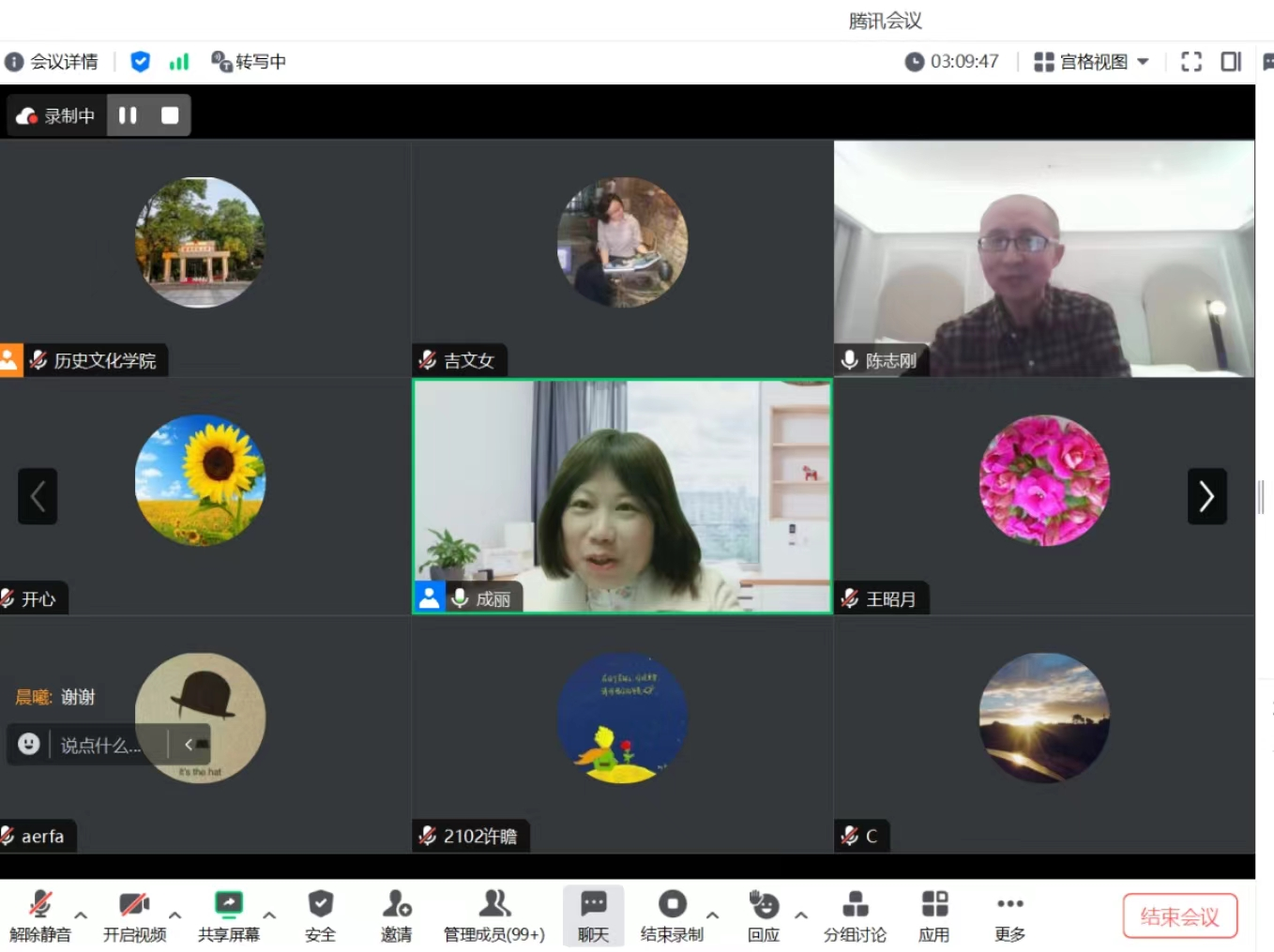Open the 聊天 chat panel
The width and height of the screenshot is (1274, 952).
click(x=593, y=914)
